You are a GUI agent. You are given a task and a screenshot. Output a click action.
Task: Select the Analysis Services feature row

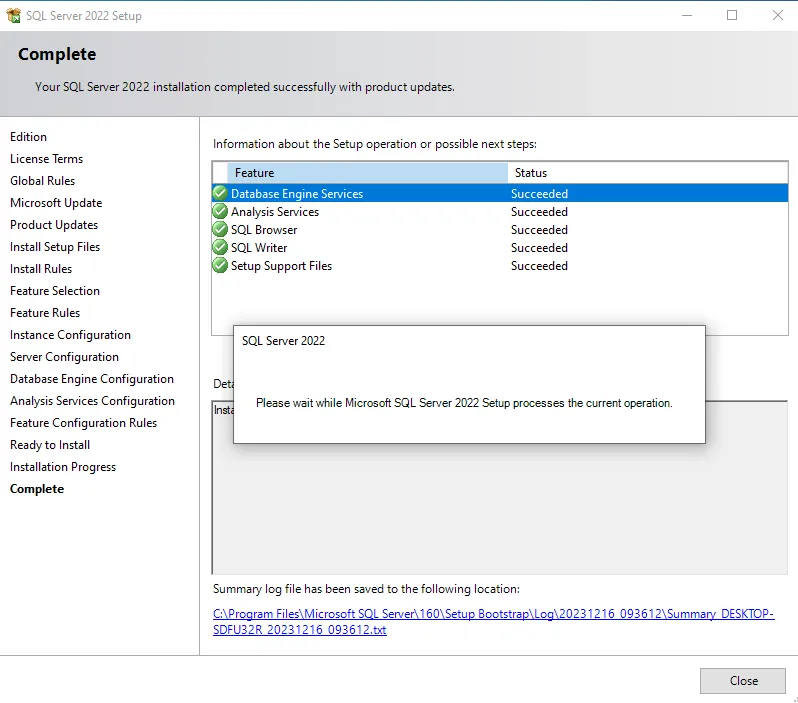(x=500, y=212)
